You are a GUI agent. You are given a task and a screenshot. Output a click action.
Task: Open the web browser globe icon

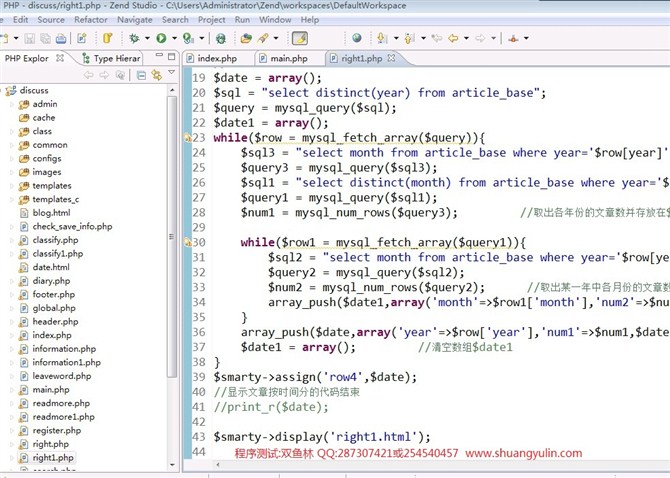pos(357,38)
